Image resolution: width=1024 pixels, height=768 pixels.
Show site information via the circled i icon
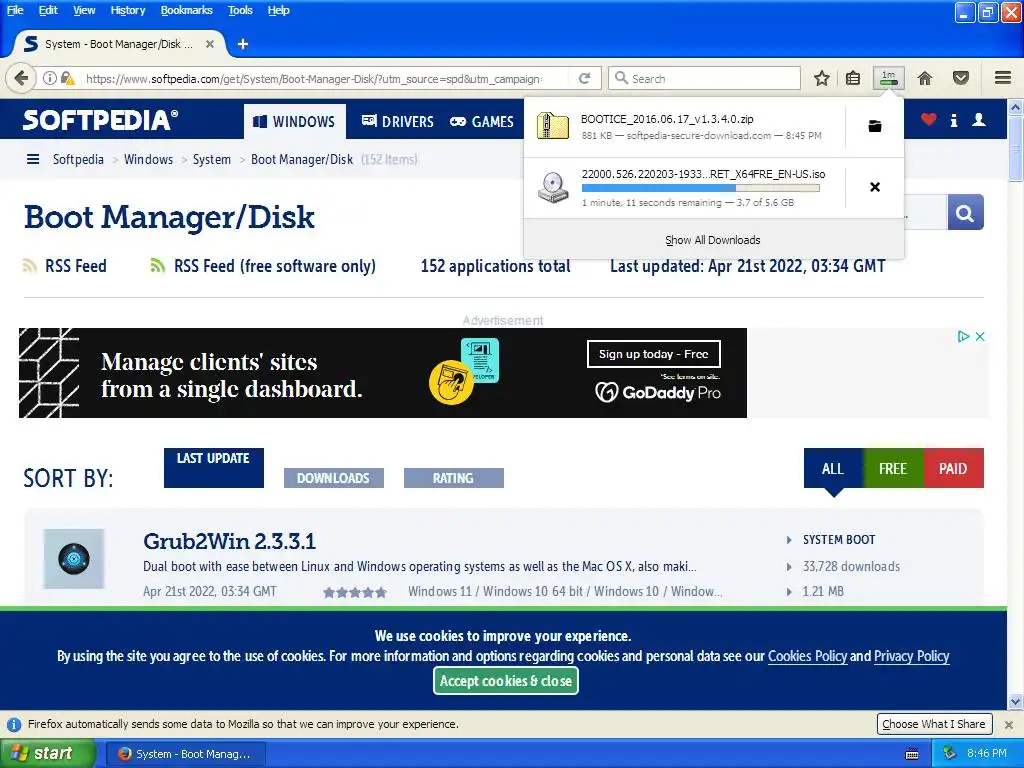click(50, 78)
